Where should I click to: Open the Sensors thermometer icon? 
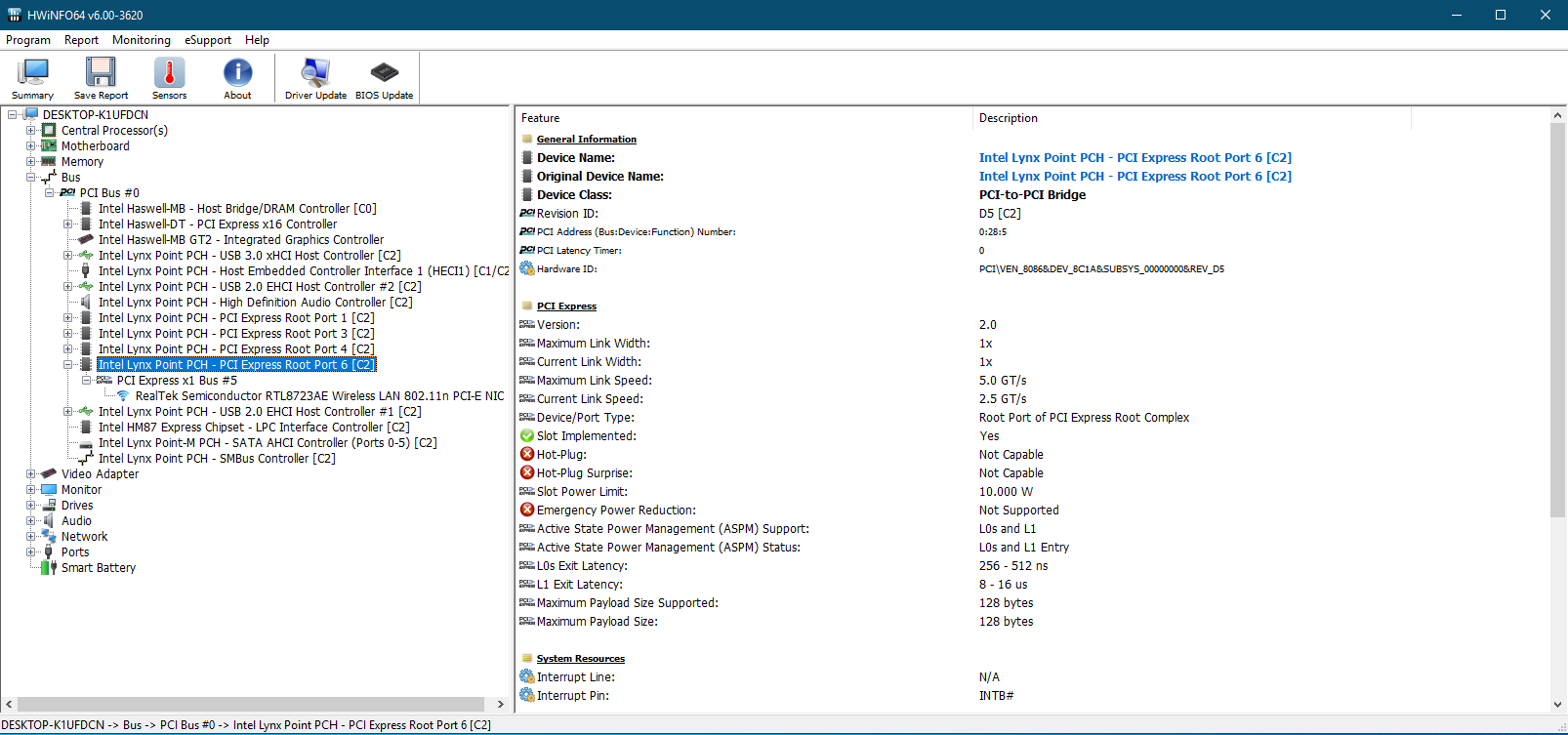(x=169, y=72)
